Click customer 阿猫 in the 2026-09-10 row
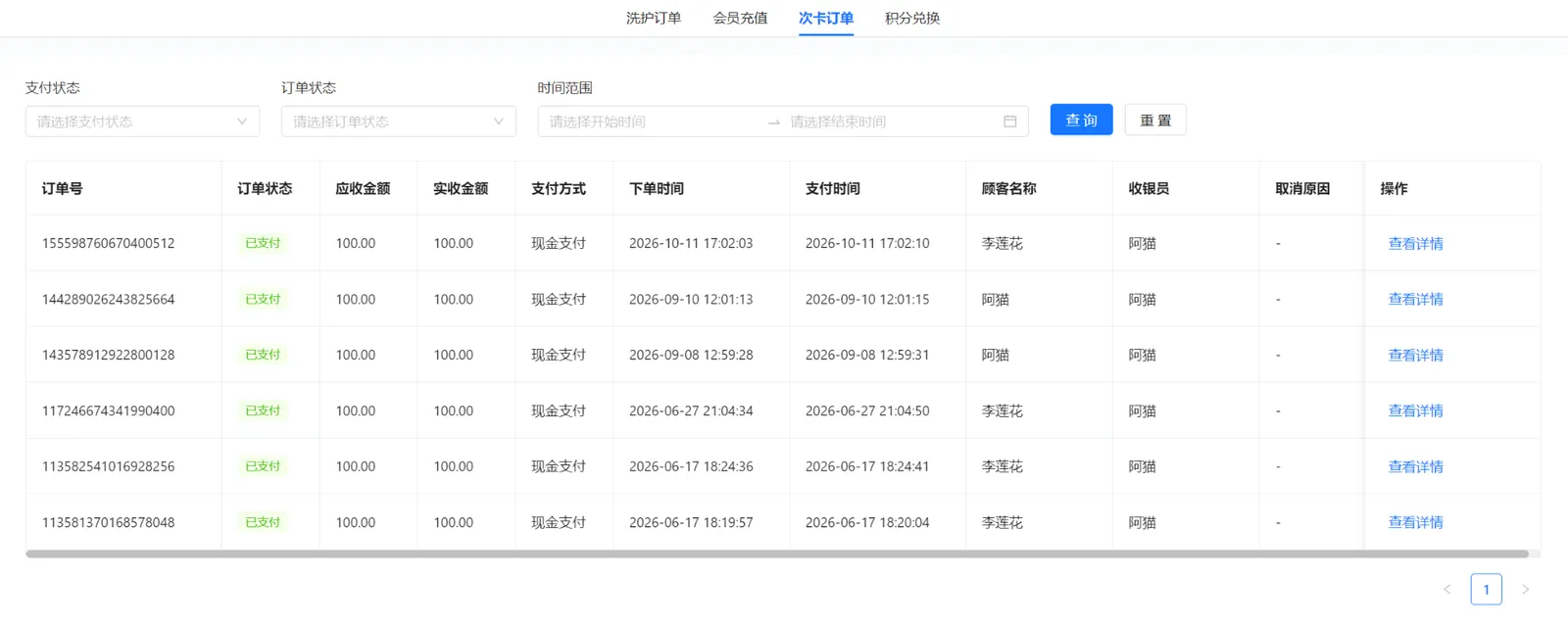Viewport: 1568px width, 626px height. coord(995,299)
